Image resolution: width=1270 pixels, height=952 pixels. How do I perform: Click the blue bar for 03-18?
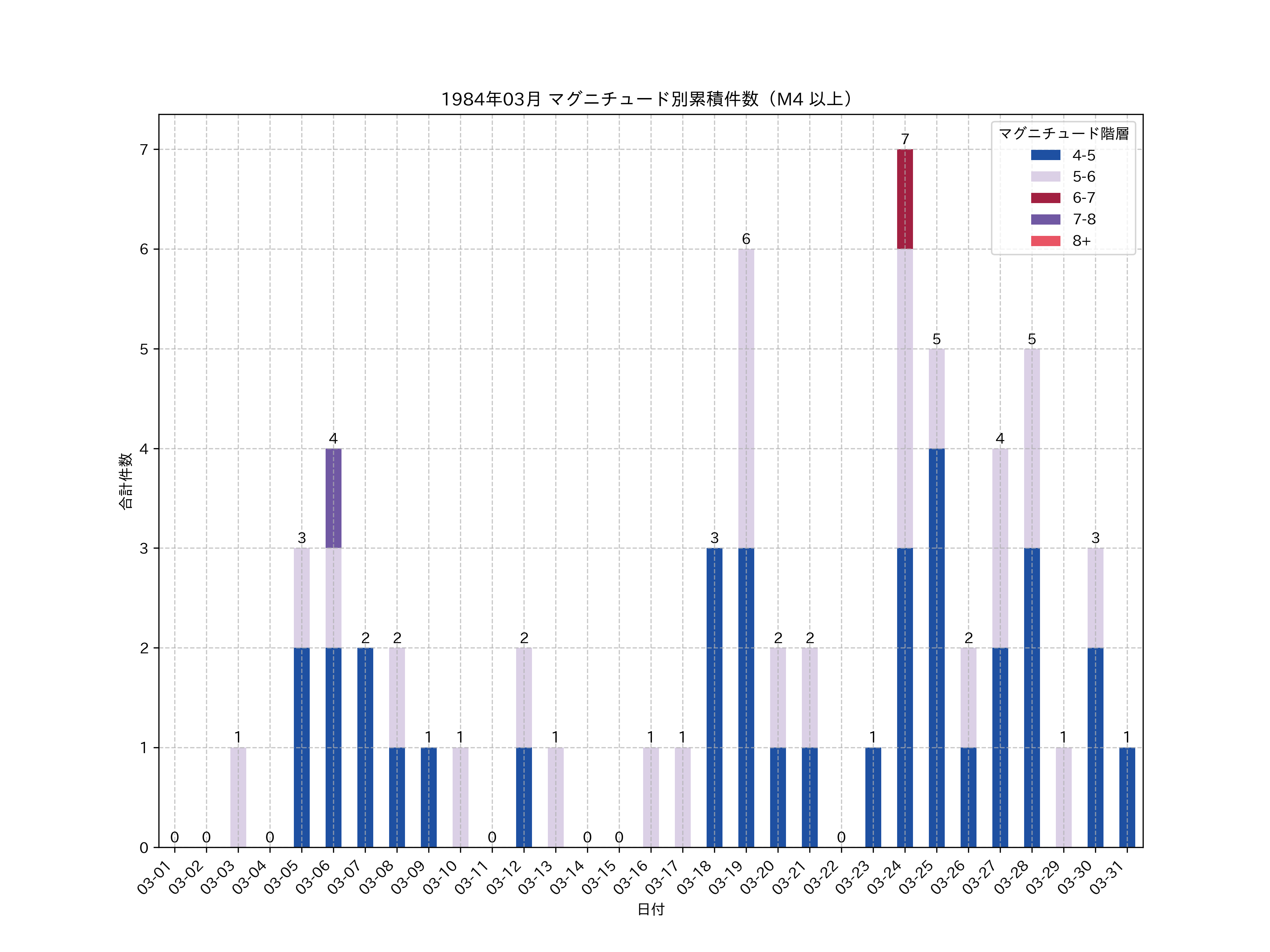coord(714,697)
